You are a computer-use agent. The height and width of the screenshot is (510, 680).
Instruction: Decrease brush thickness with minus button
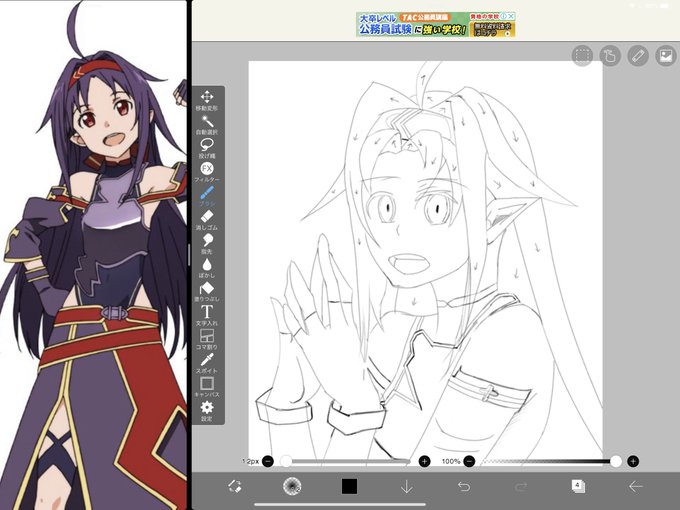point(268,461)
